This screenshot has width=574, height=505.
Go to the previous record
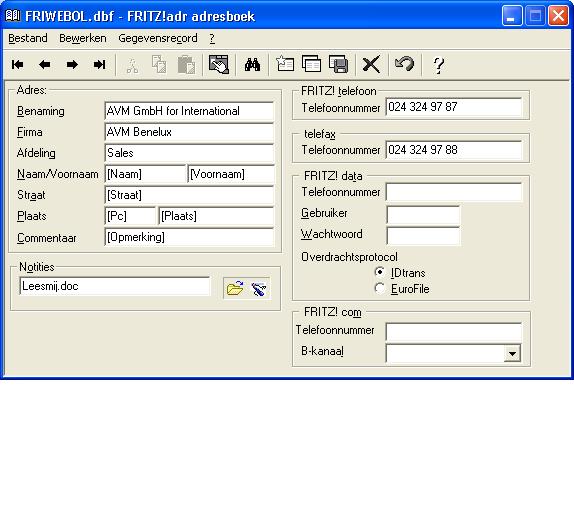[44, 65]
